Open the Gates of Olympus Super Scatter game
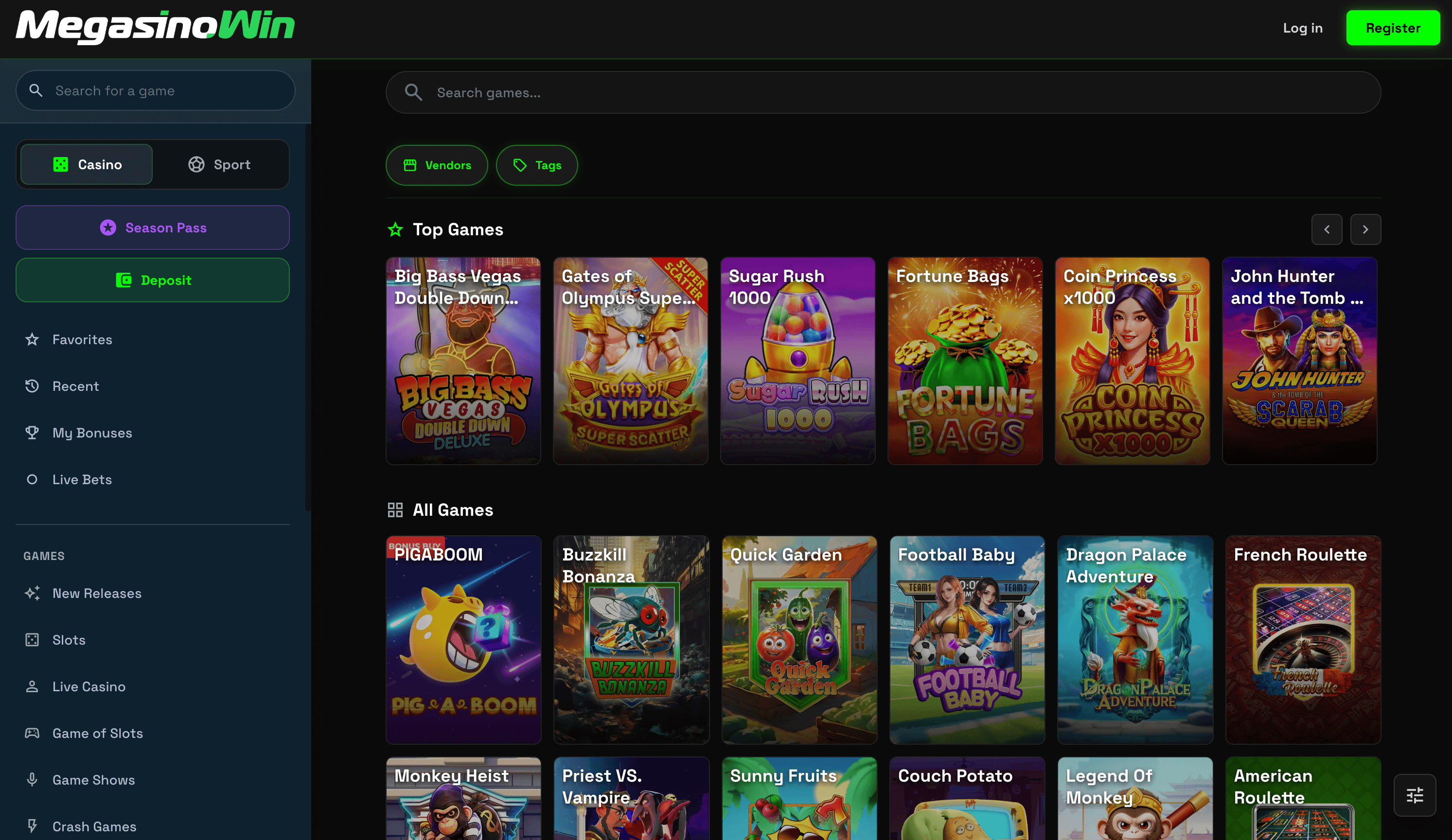Viewport: 1452px width, 840px height. click(x=630, y=361)
